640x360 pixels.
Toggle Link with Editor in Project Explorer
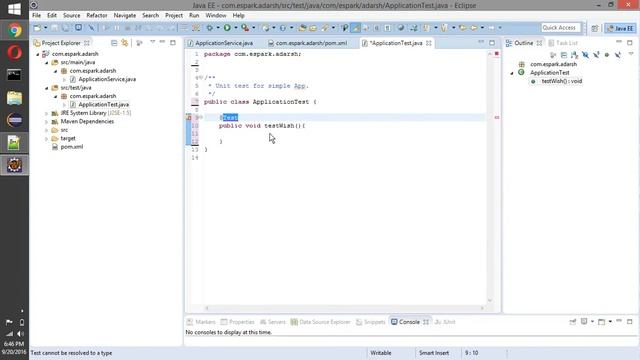pyautogui.click(x=124, y=43)
